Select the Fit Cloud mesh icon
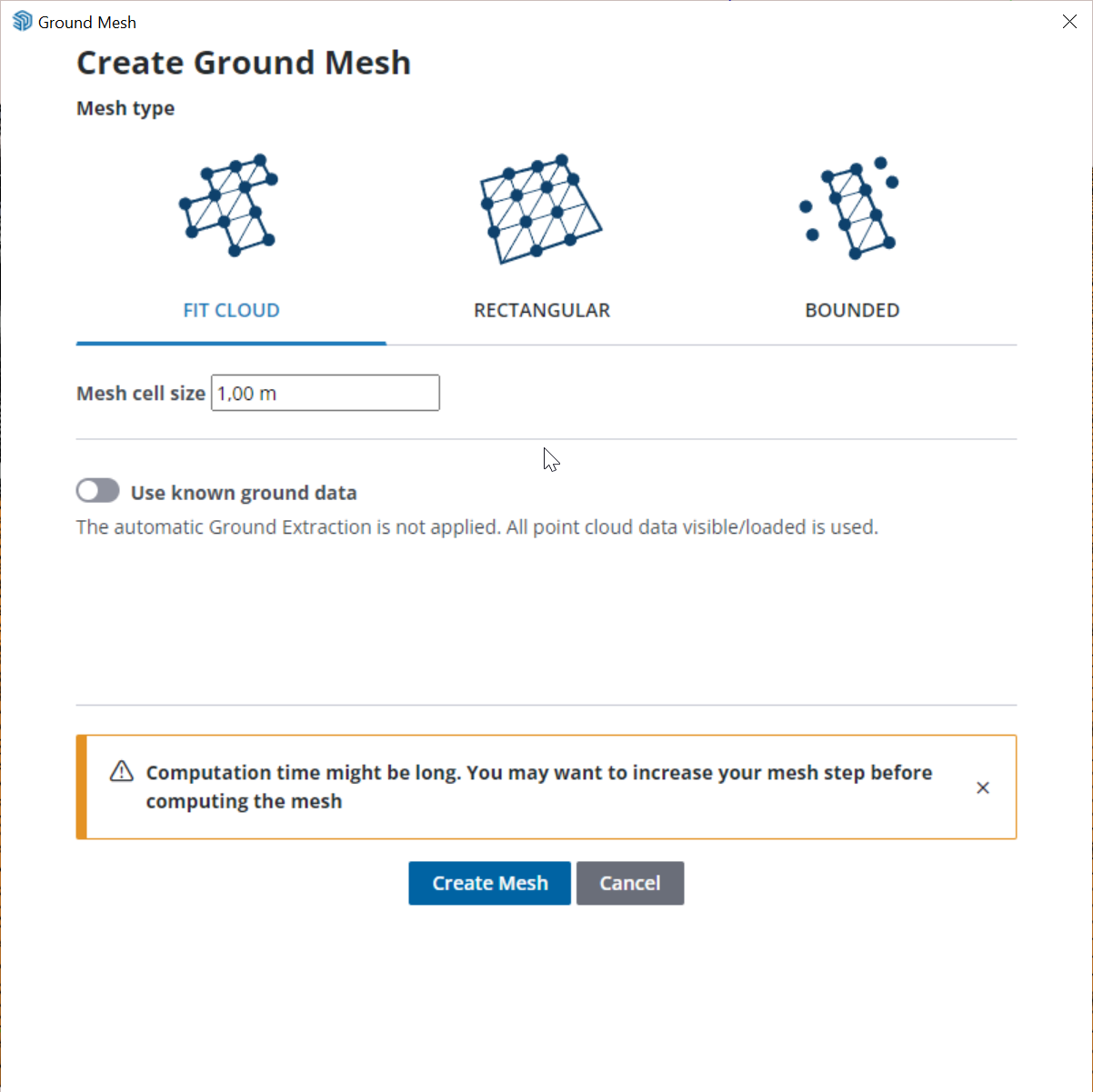Viewport: 1093px width, 1092px height. 229,205
